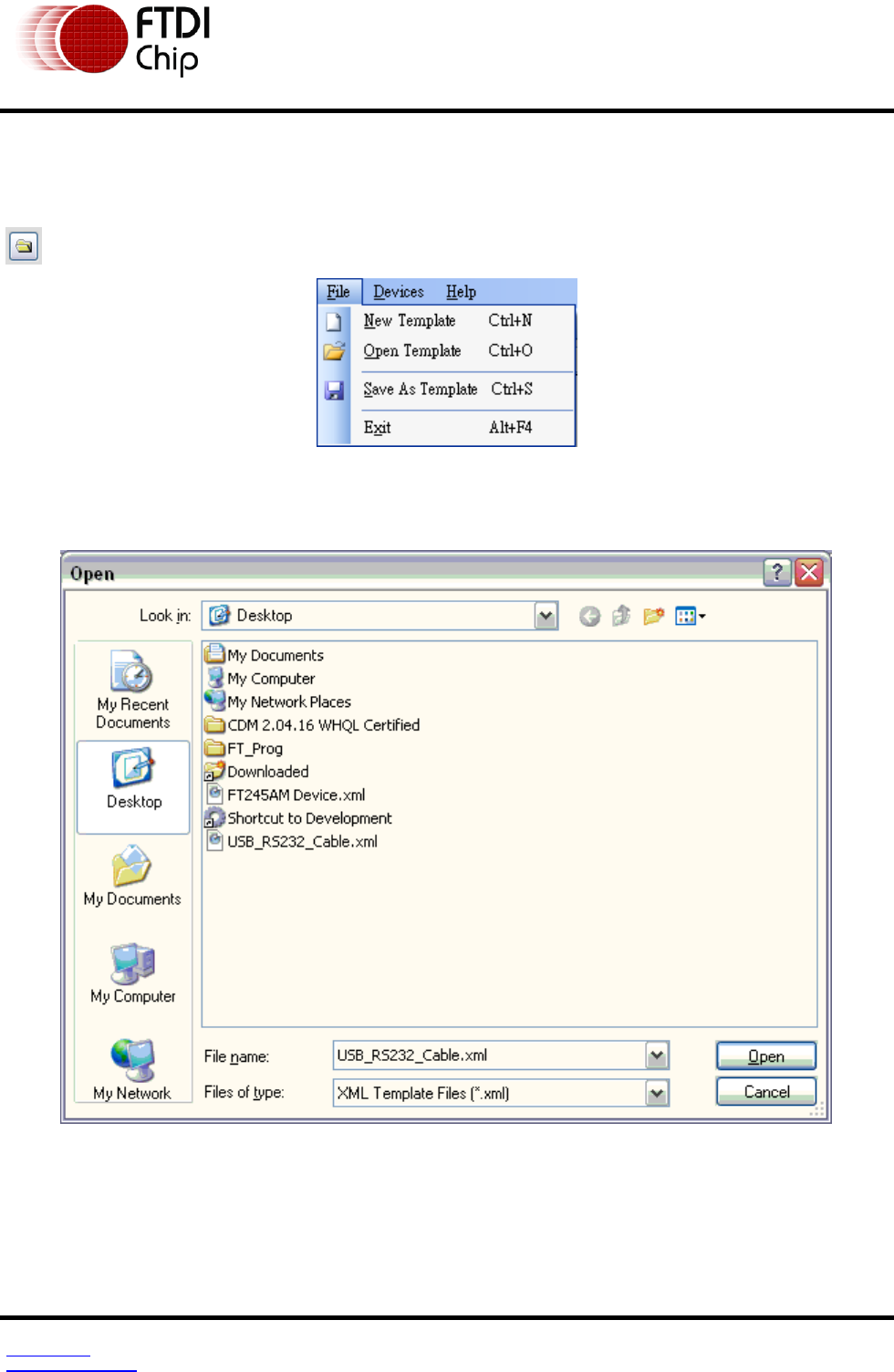Expand the File name dropdown arrow

pyautogui.click(x=657, y=1055)
